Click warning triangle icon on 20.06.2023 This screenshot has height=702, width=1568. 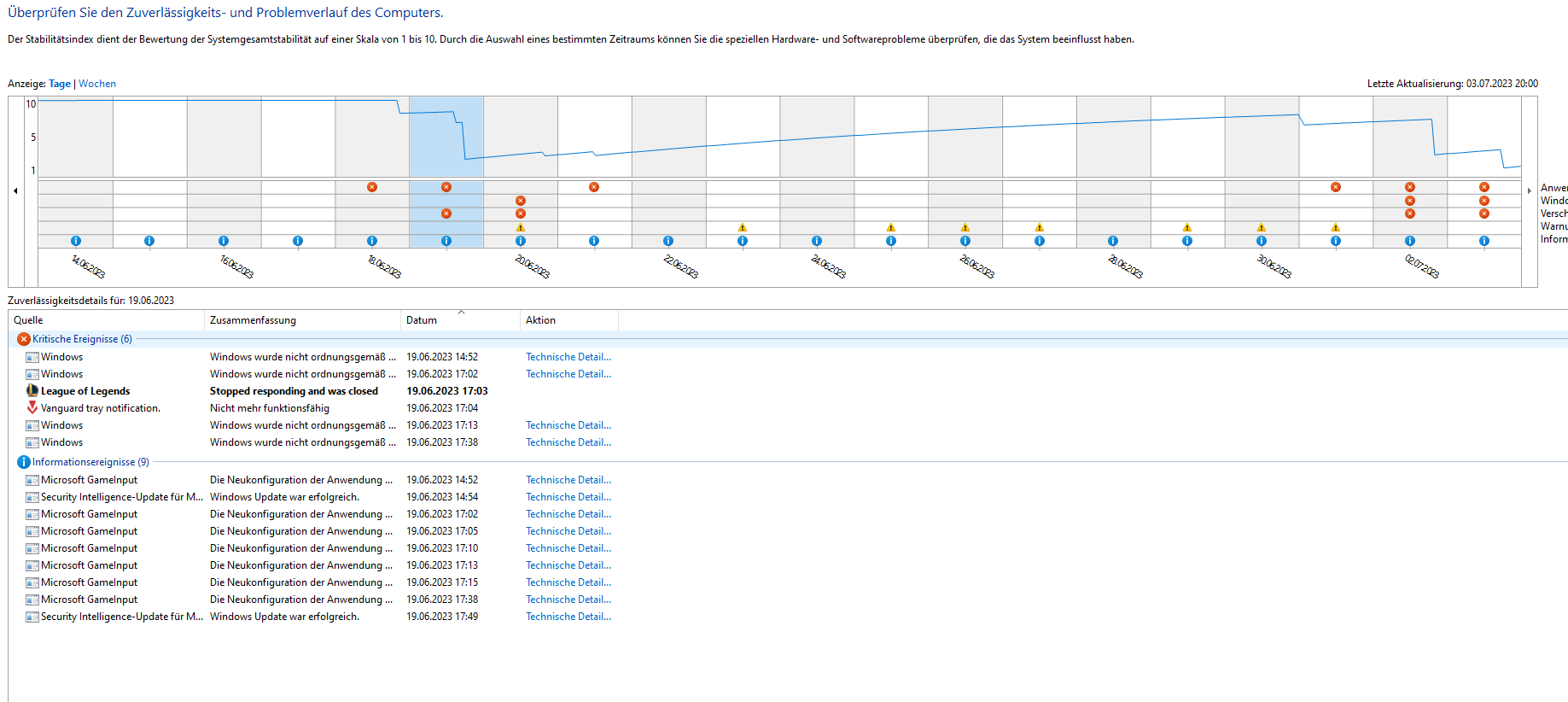click(521, 228)
